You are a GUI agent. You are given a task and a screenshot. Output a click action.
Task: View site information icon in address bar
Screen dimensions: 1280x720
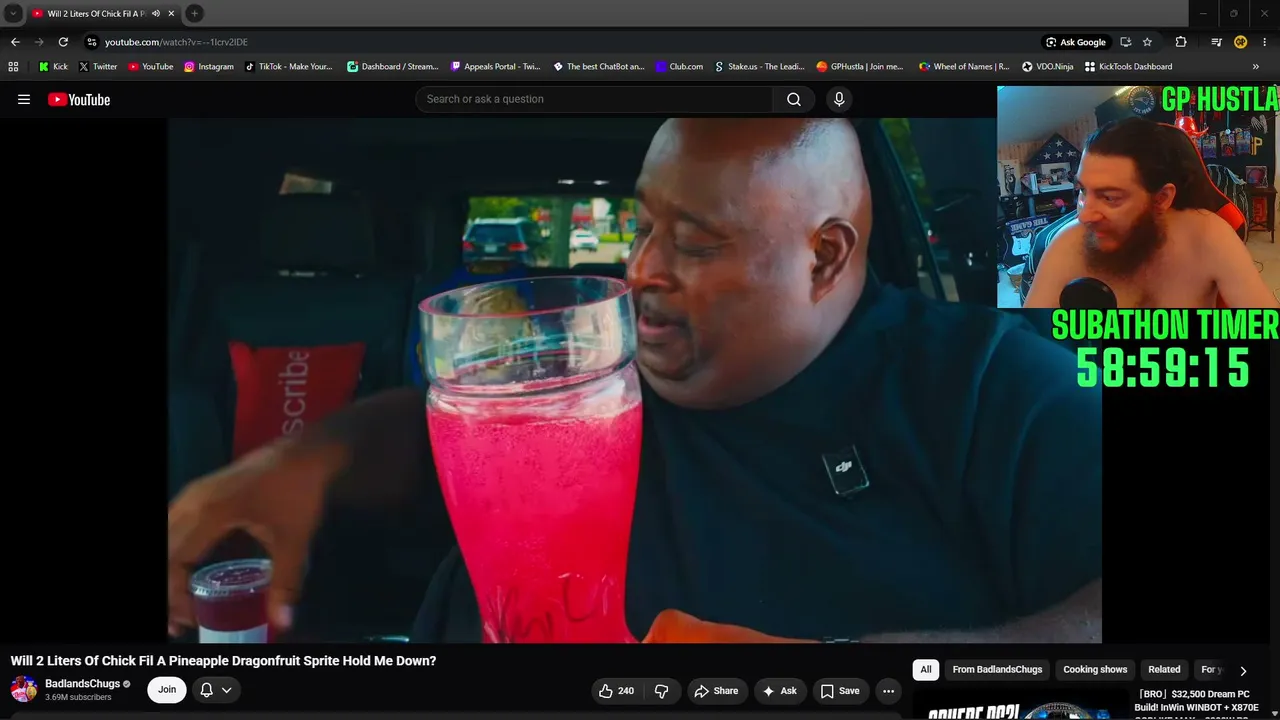91,42
